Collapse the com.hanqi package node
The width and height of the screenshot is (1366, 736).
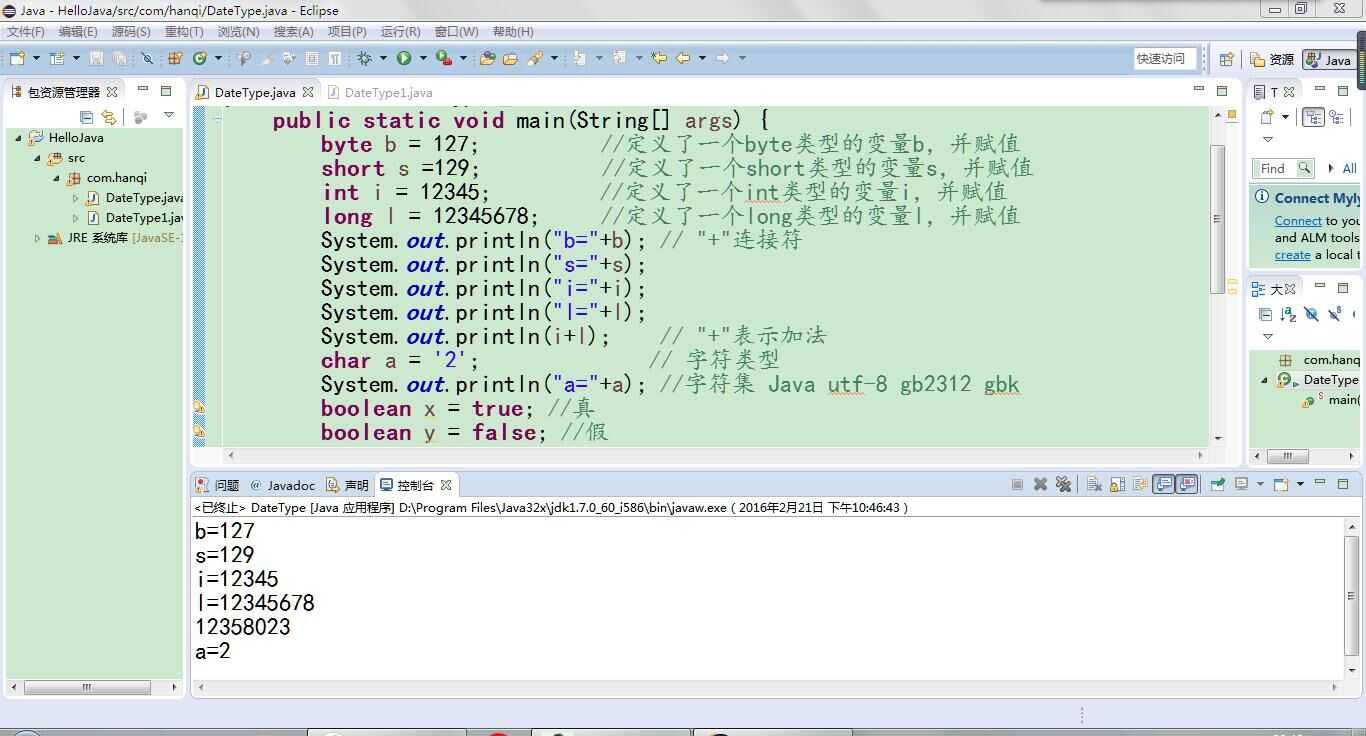coord(56,178)
